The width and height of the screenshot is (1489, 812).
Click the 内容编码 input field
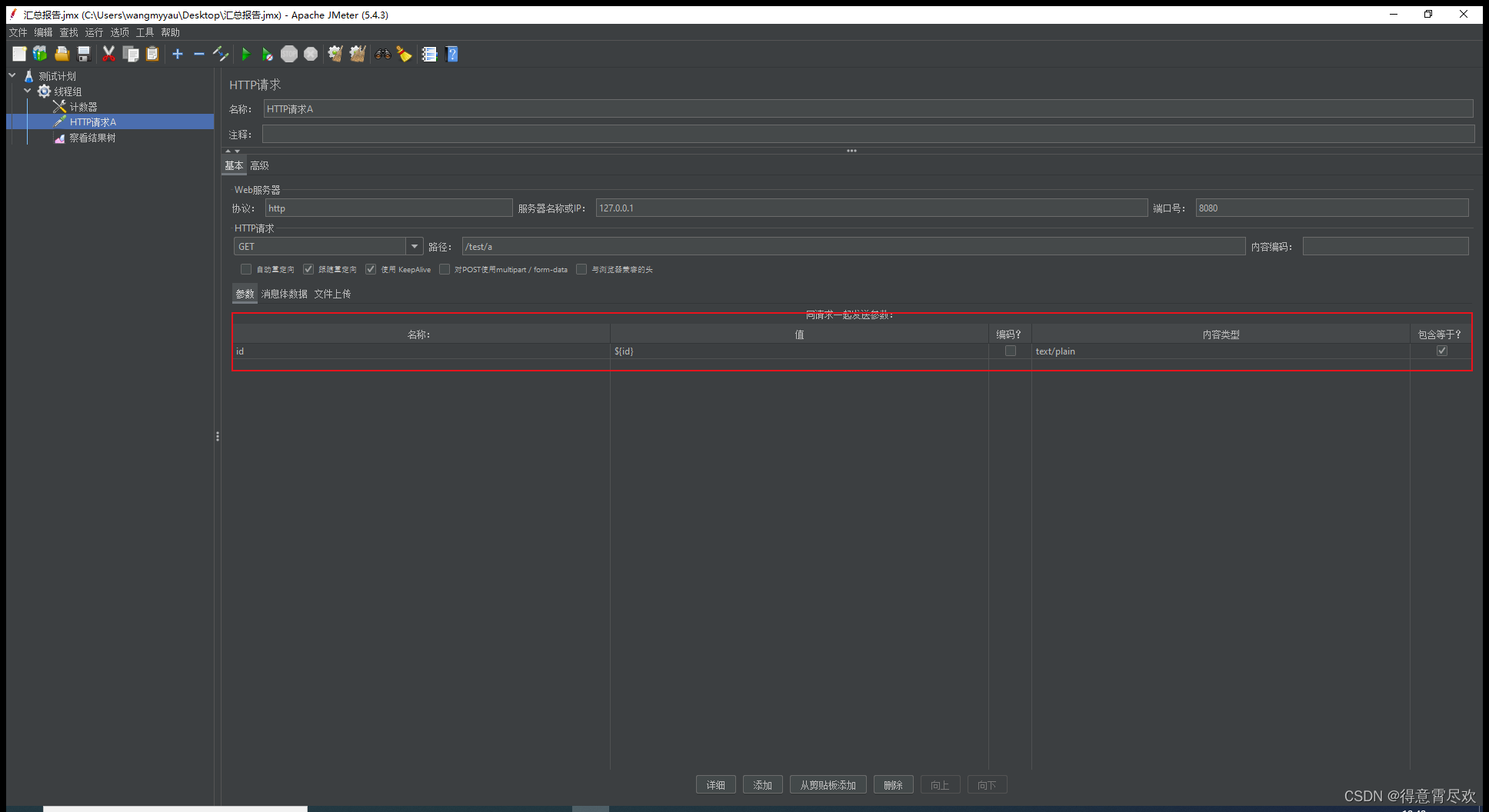[x=1386, y=246]
